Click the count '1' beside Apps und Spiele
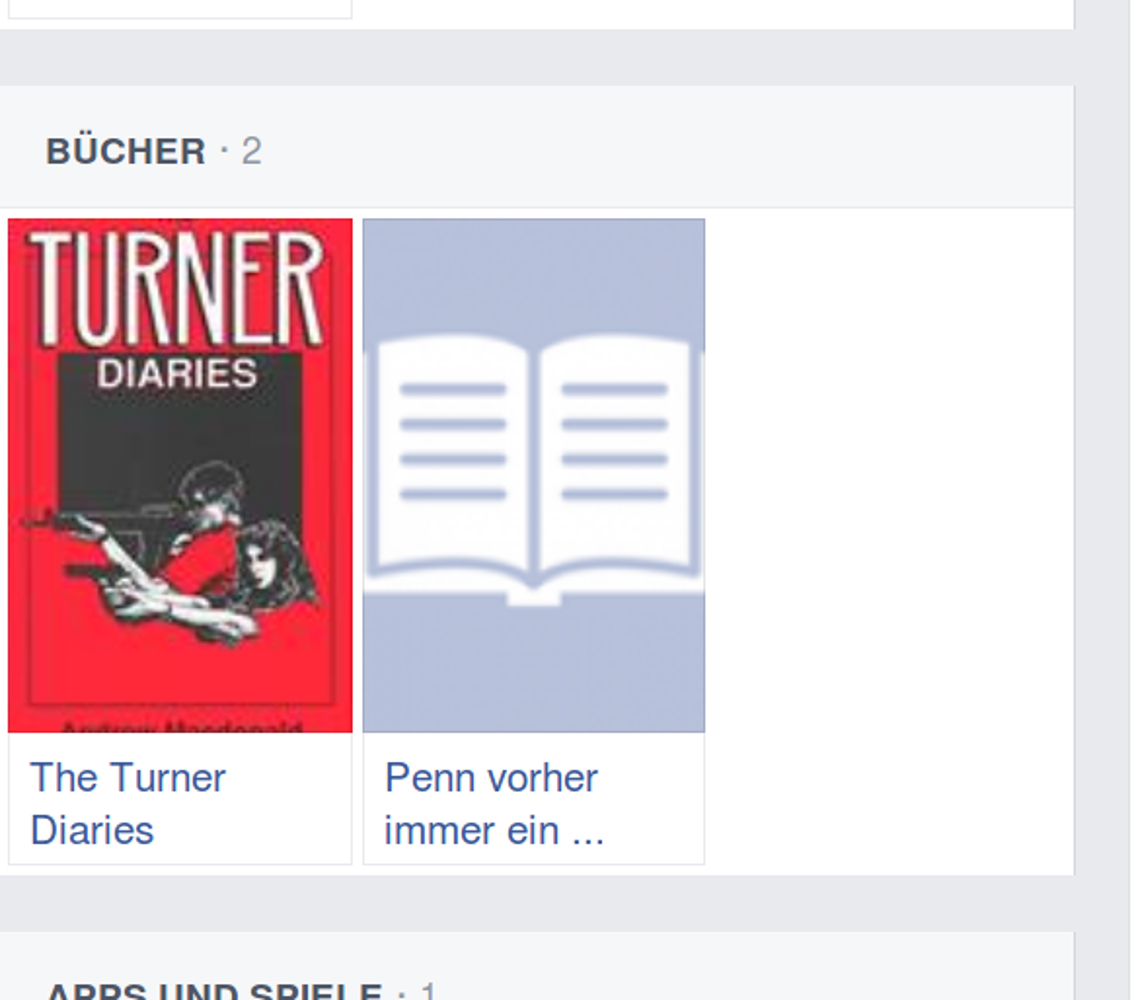The image size is (1136, 1000). [428, 990]
